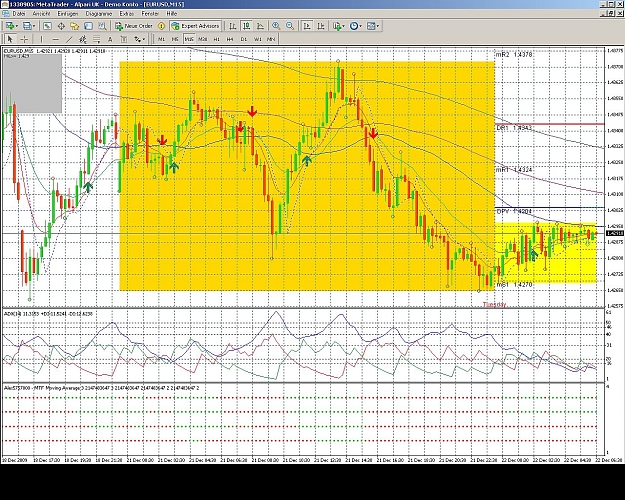Switch chart to bar chart style
Image resolution: width=625 pixels, height=500 pixels.
(233, 26)
